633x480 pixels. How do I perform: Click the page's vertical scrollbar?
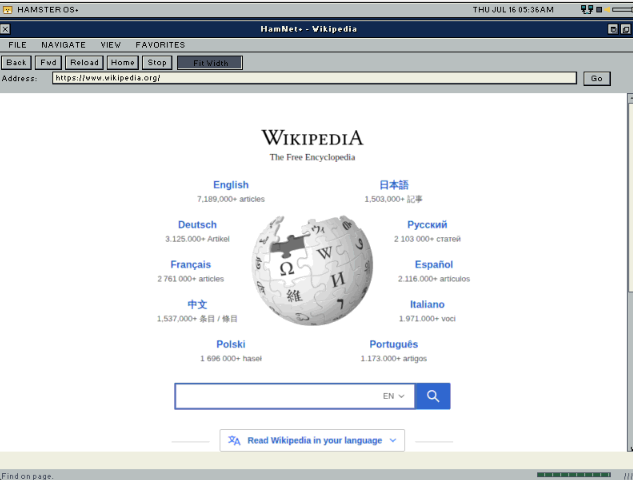[630, 272]
